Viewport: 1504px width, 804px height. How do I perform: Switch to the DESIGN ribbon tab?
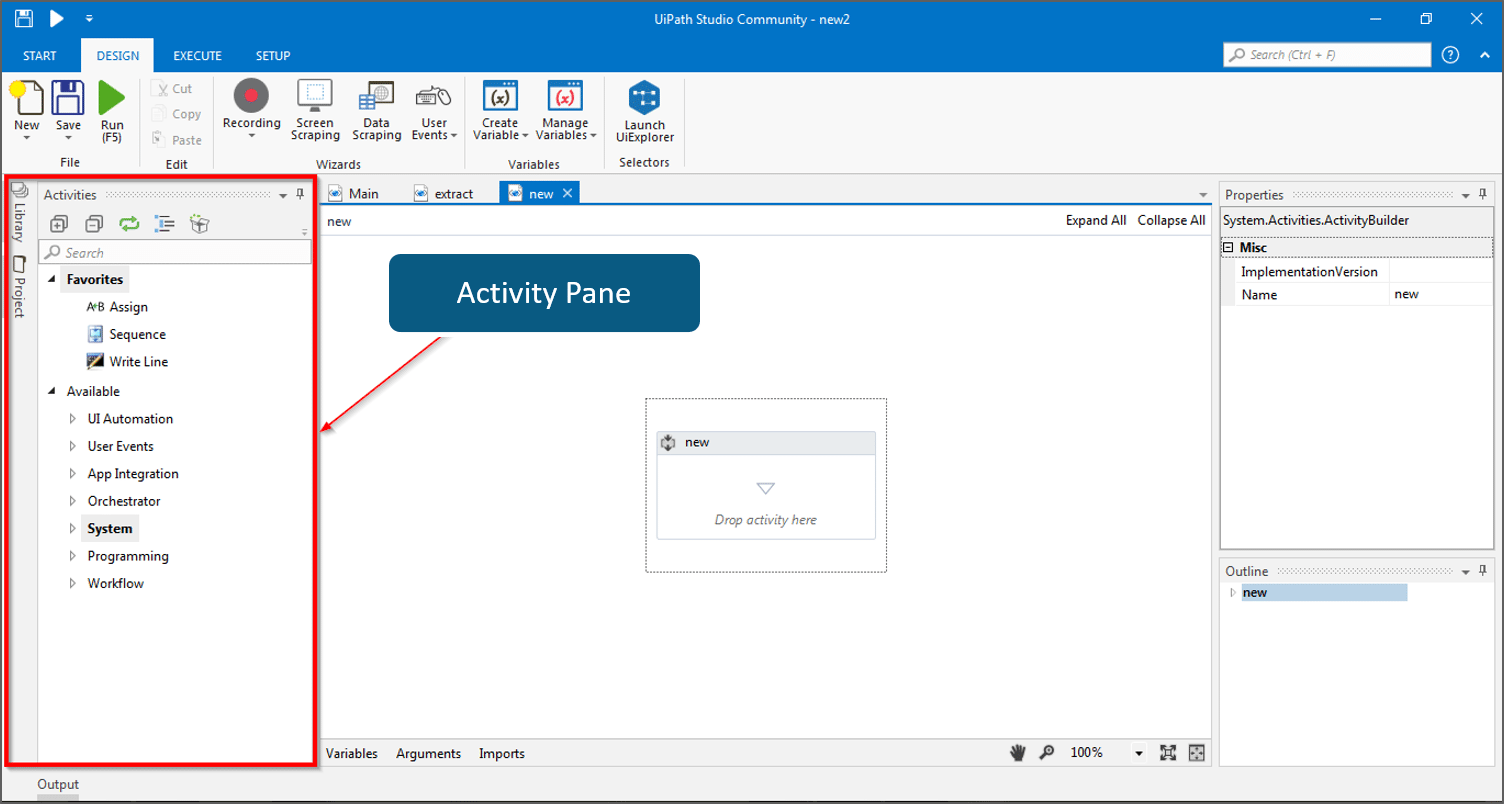(118, 56)
